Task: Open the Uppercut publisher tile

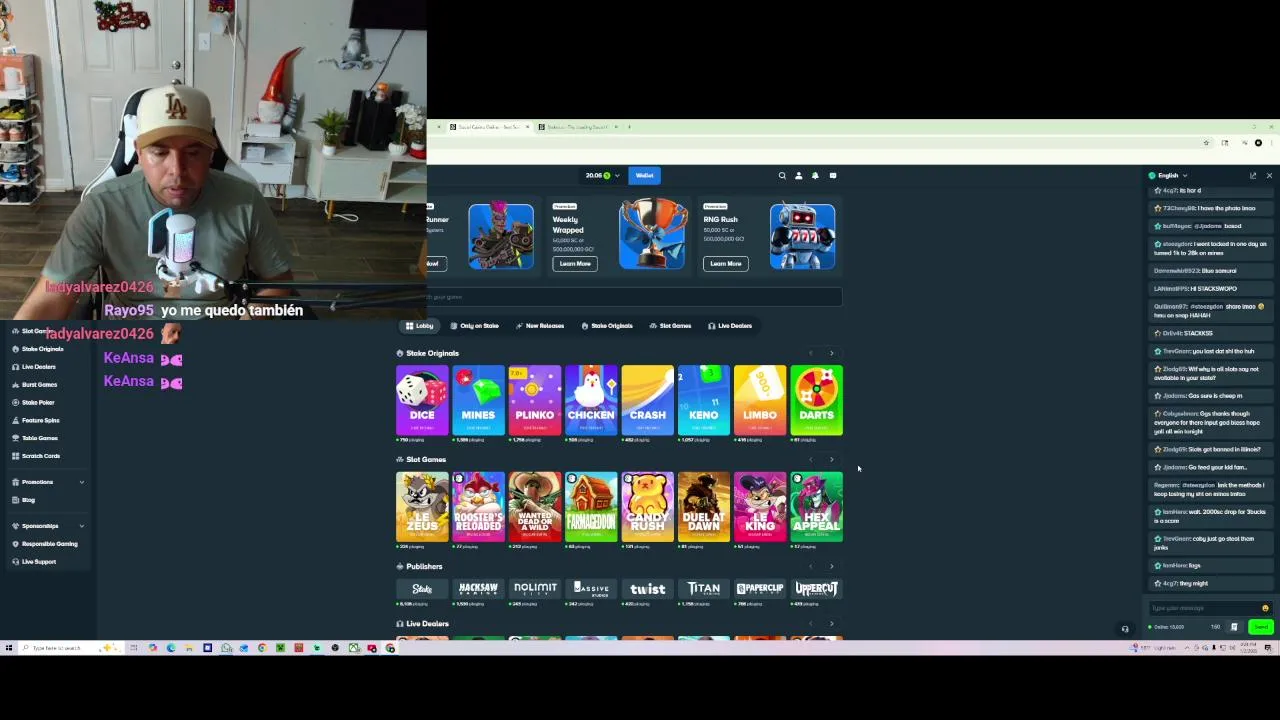Action: point(816,589)
